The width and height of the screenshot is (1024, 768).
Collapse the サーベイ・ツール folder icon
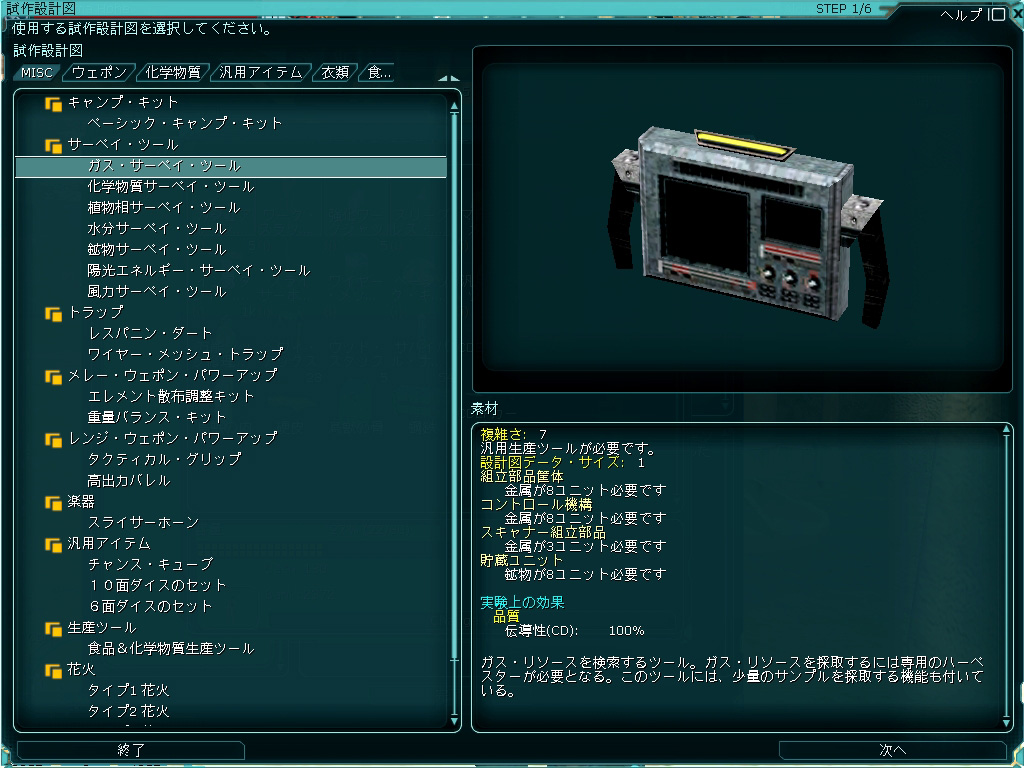53,146
